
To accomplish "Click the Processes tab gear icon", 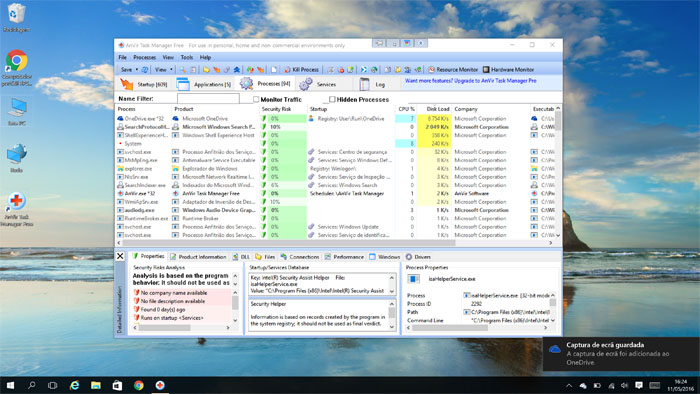I will (246, 83).
